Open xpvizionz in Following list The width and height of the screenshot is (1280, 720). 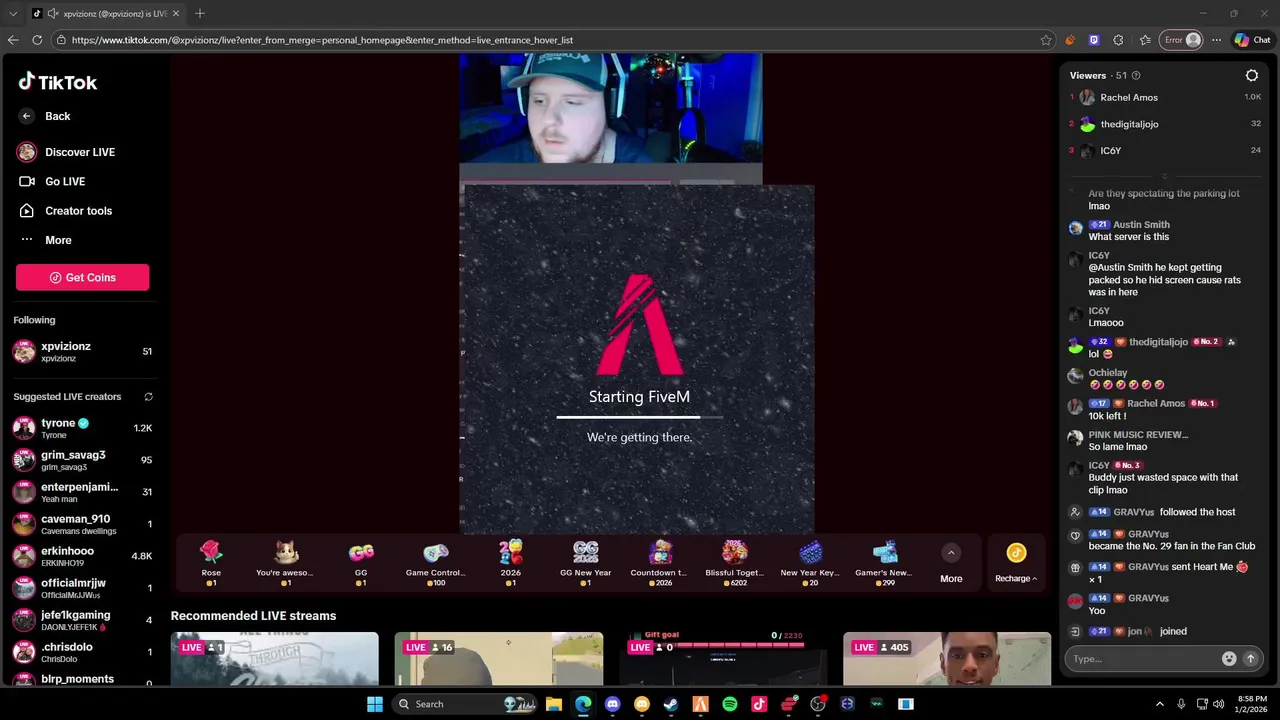pos(82,351)
